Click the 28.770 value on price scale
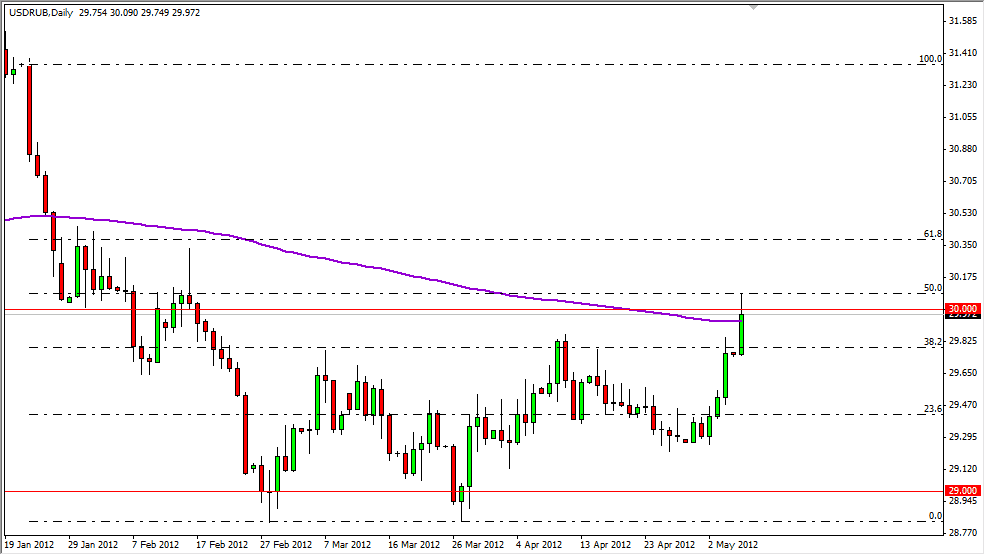This screenshot has width=985, height=555. 963,533
